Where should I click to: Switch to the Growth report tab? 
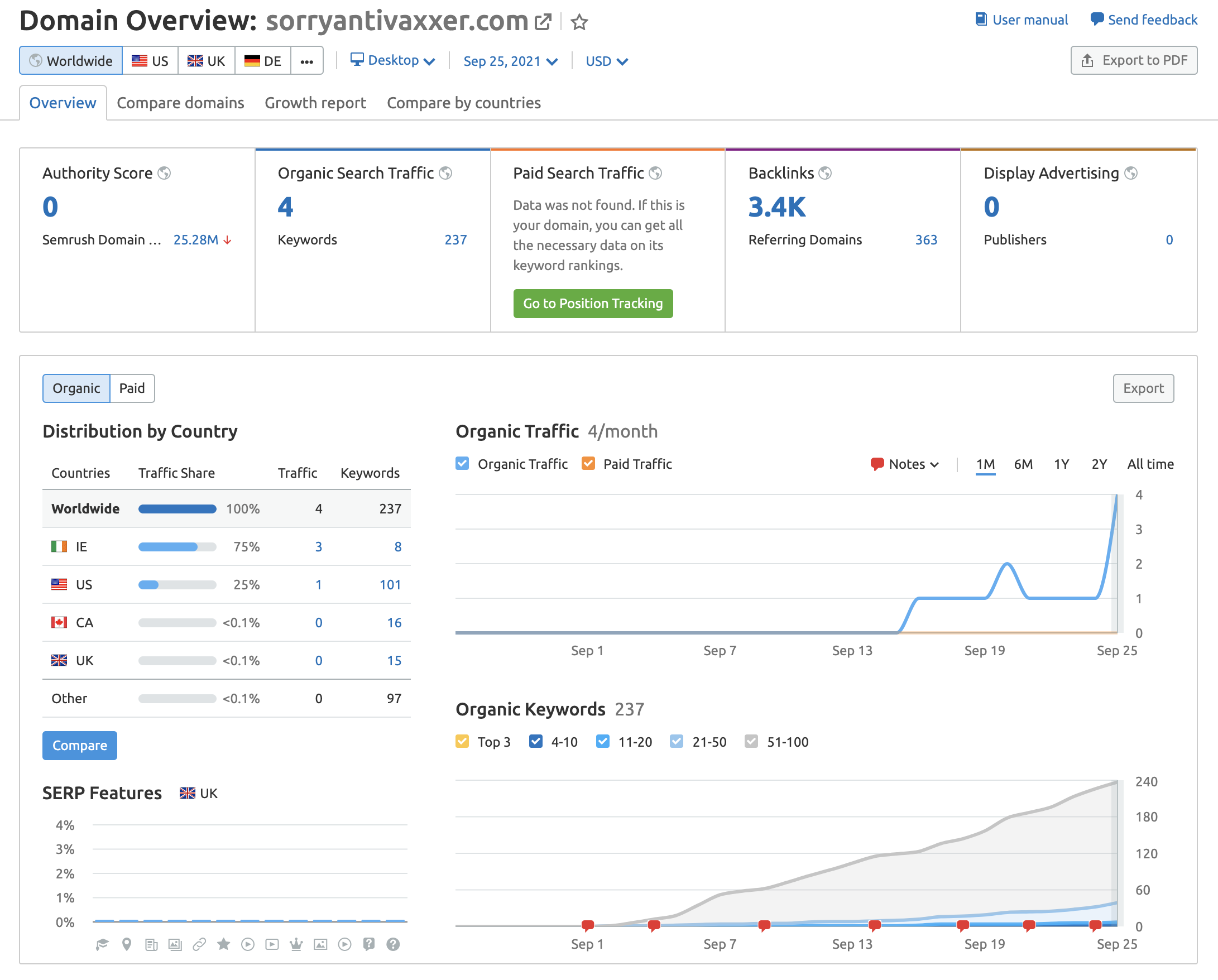(x=315, y=103)
